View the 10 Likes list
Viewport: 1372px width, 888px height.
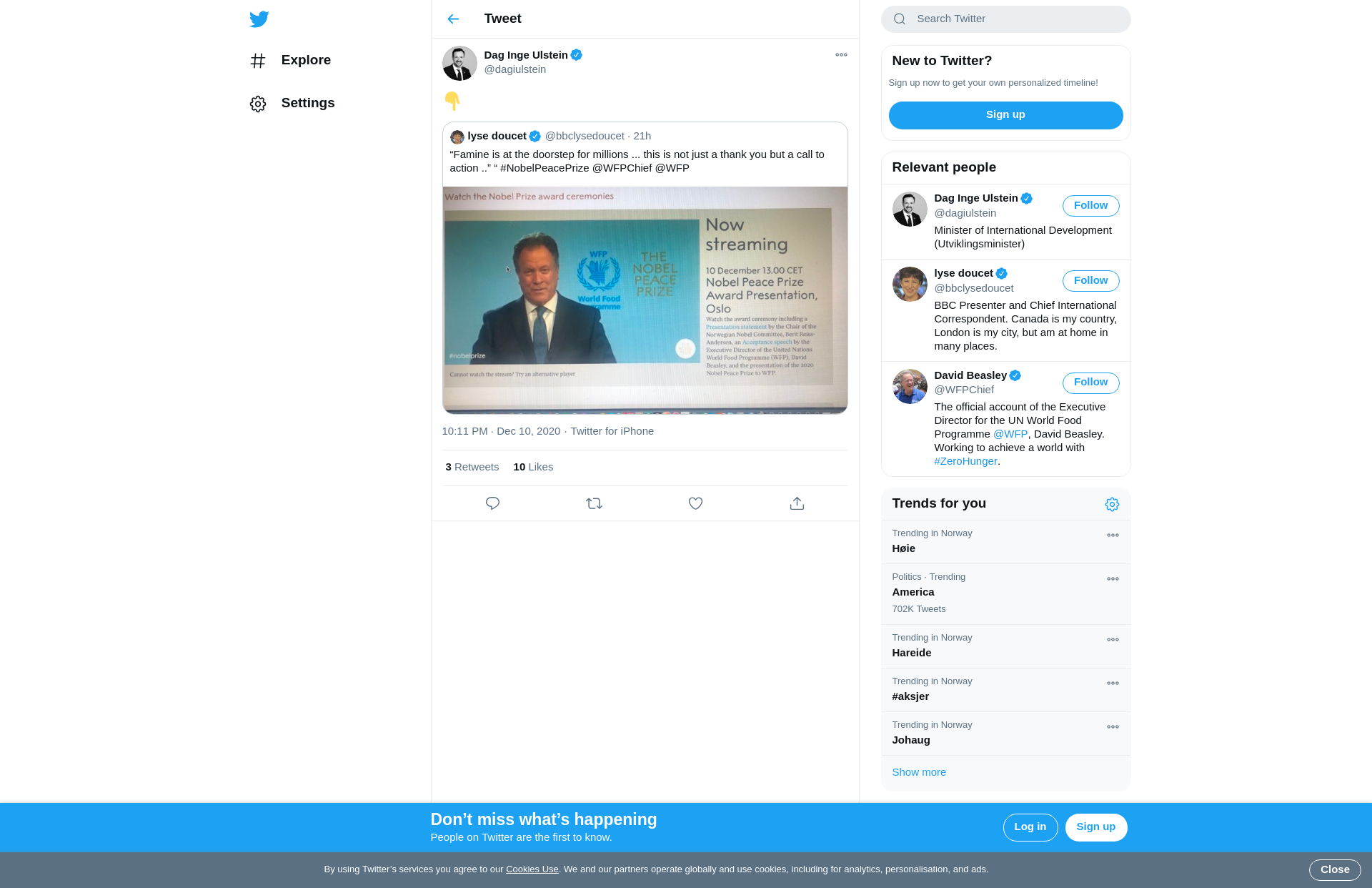[533, 467]
